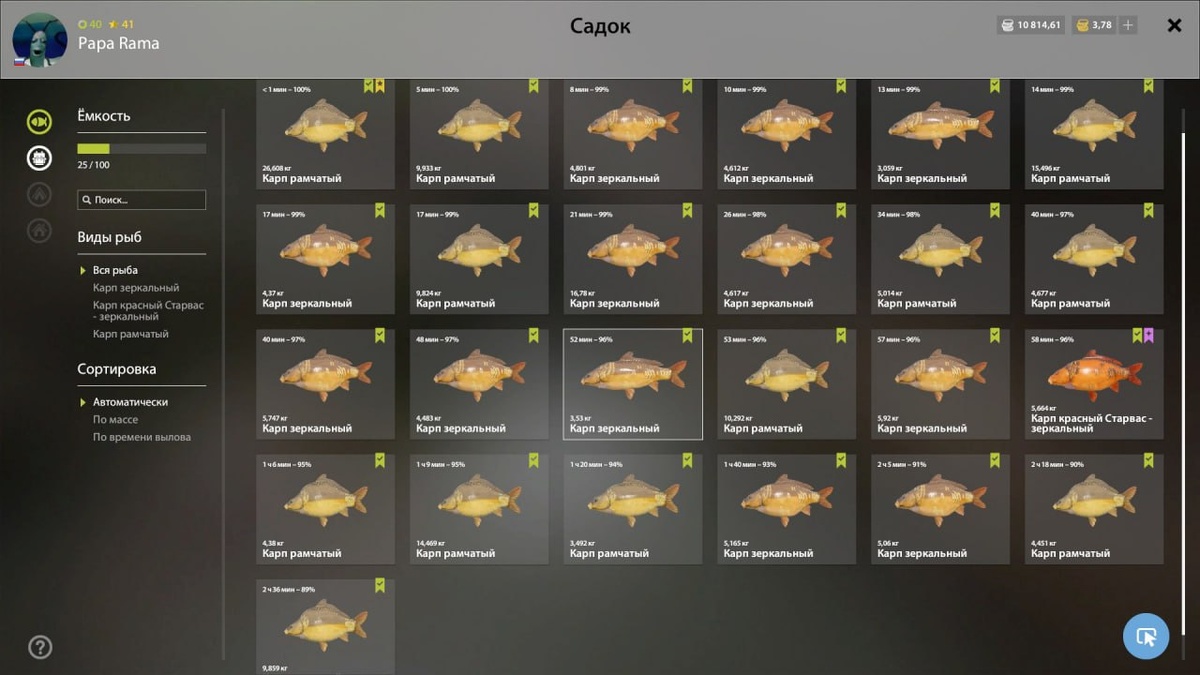Viewport: 1200px width, 675px height.
Task: Filter by 'Карп зеркальный' species
Action: coord(136,288)
